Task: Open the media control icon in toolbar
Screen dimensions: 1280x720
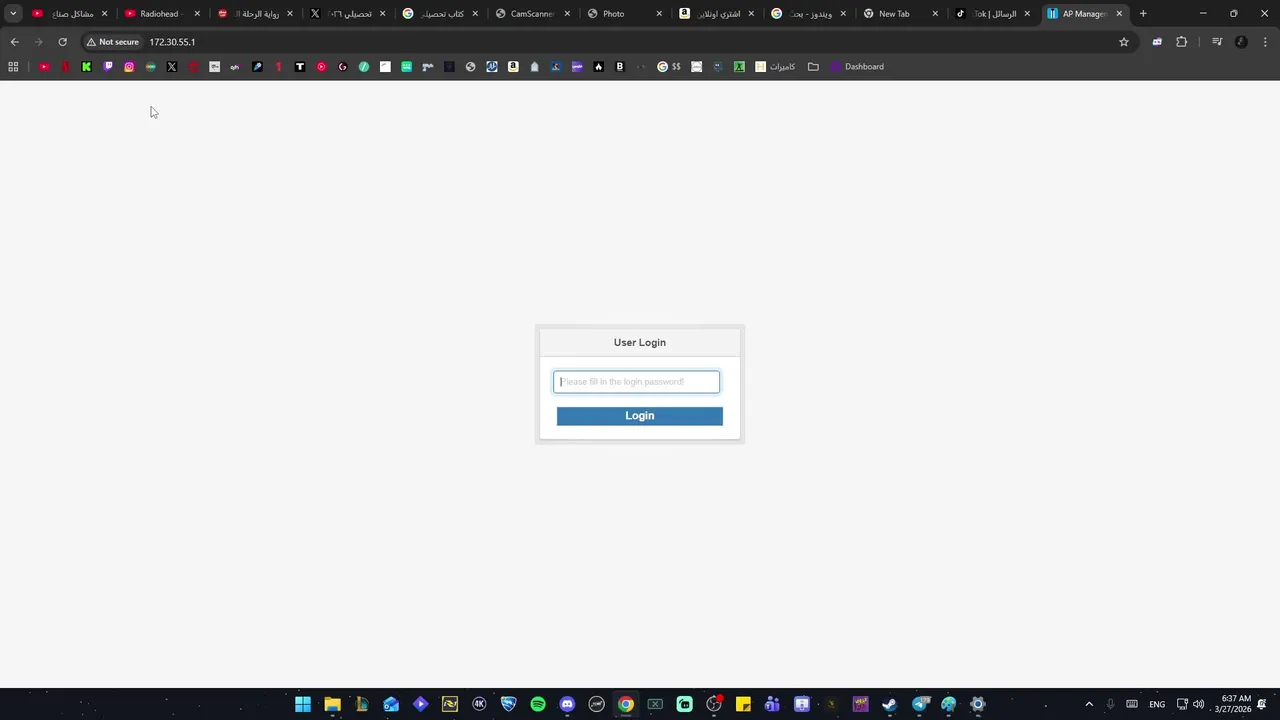Action: (1217, 42)
